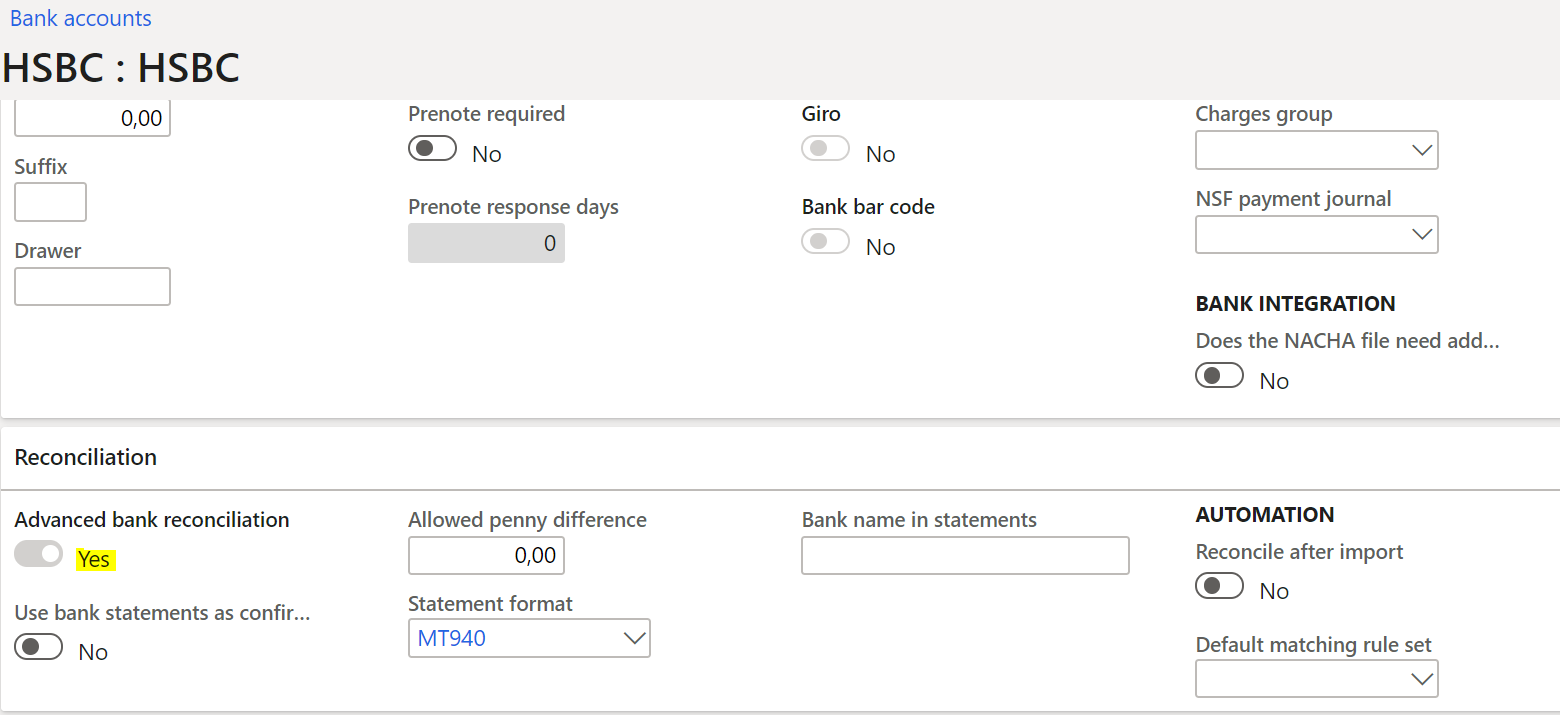1560x715 pixels.
Task: Open the Charges group dropdown
Action: point(1421,150)
